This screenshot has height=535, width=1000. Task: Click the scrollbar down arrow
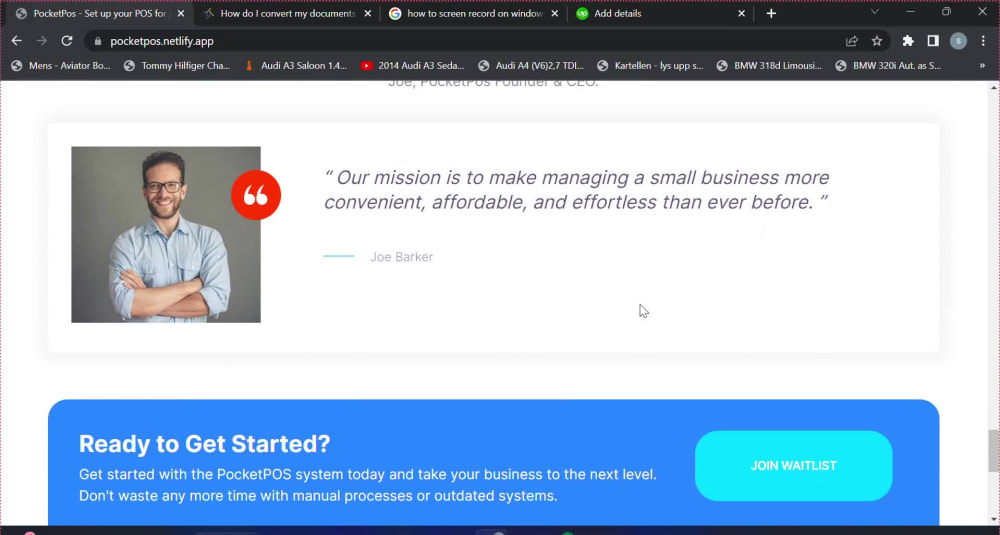pyautogui.click(x=994, y=520)
